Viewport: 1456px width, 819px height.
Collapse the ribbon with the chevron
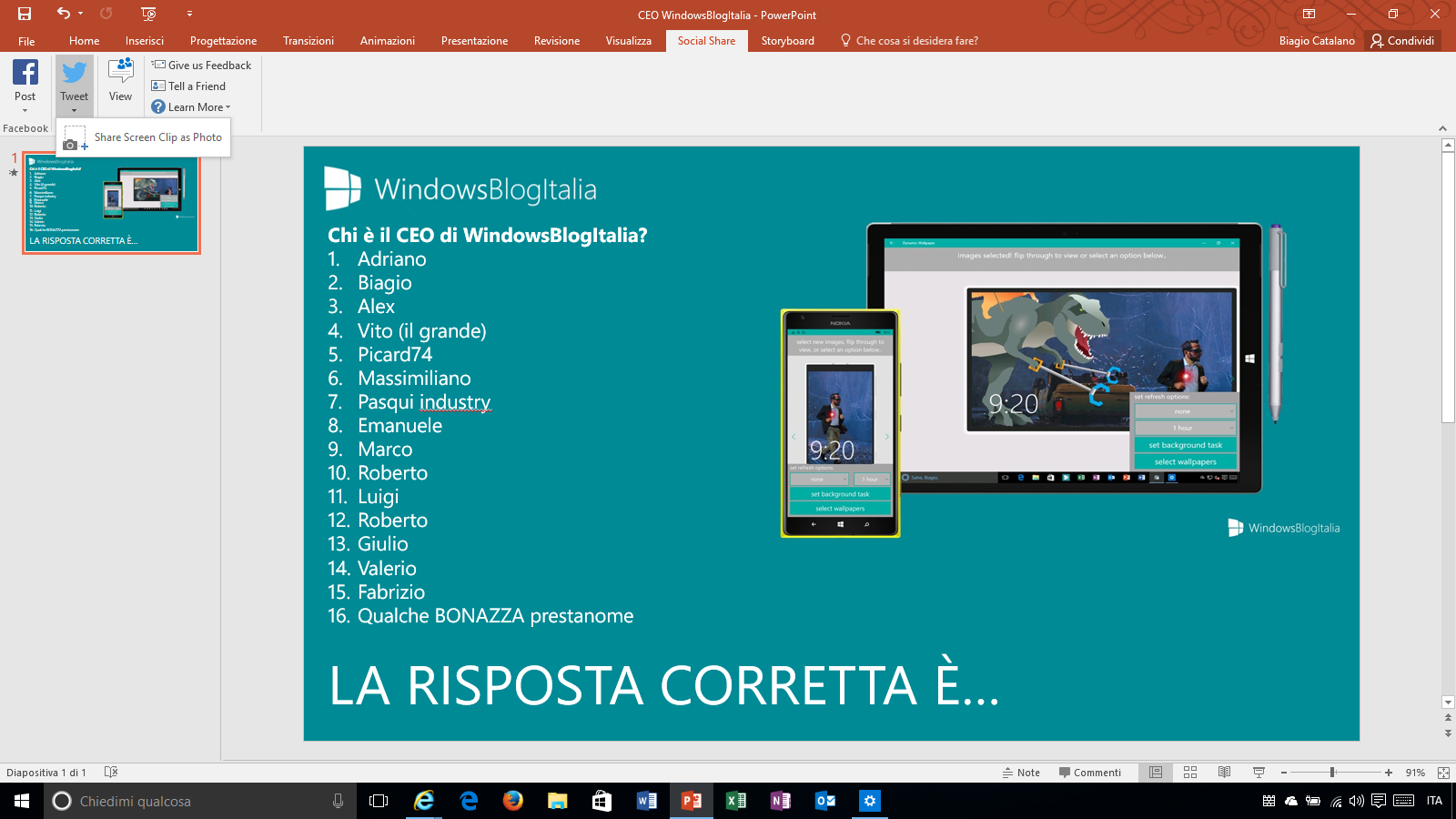[x=1442, y=128]
